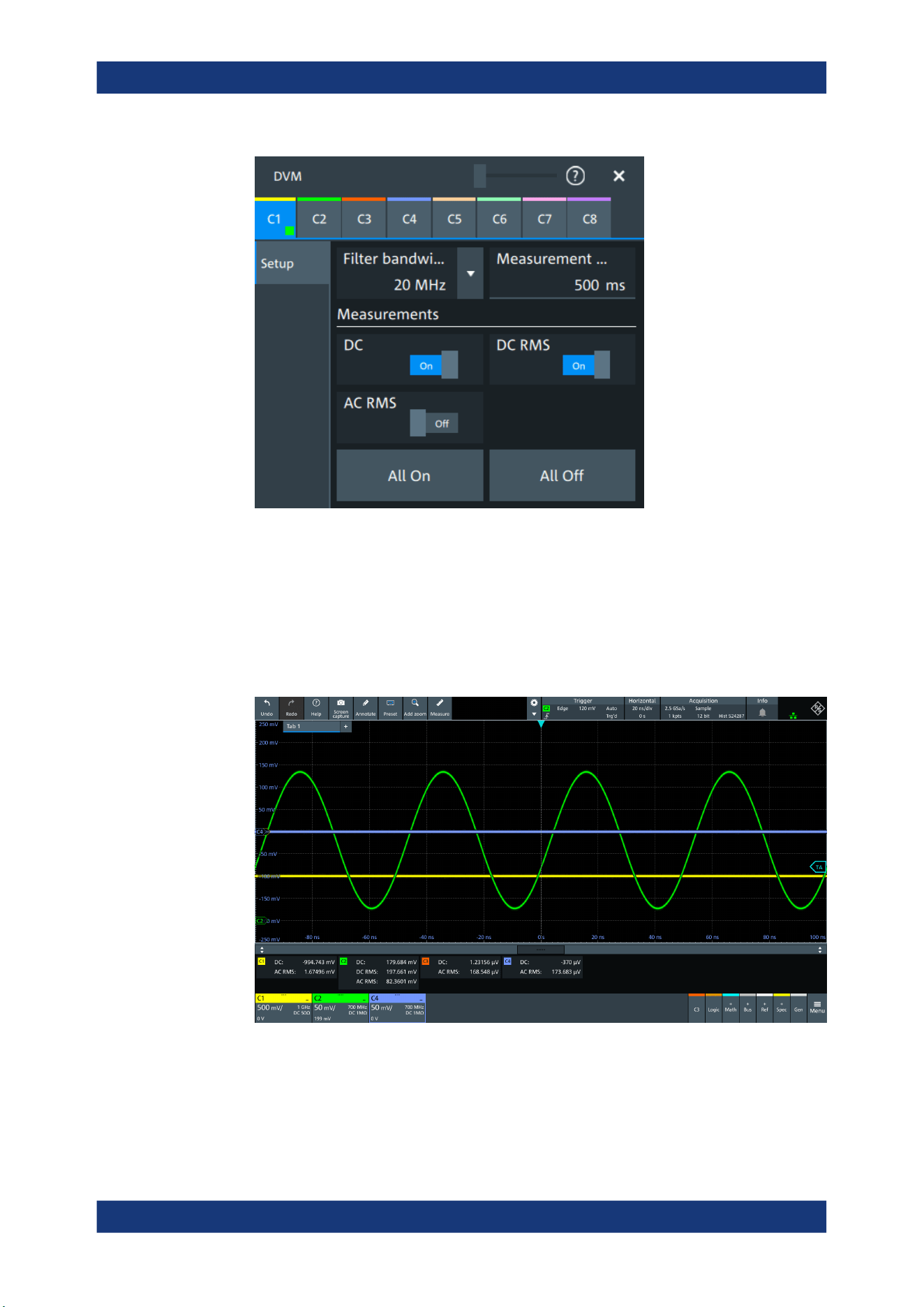Viewport: 924px width, 1307px height.
Task: Open the DVM dialog help question mark
Action: pos(575,176)
